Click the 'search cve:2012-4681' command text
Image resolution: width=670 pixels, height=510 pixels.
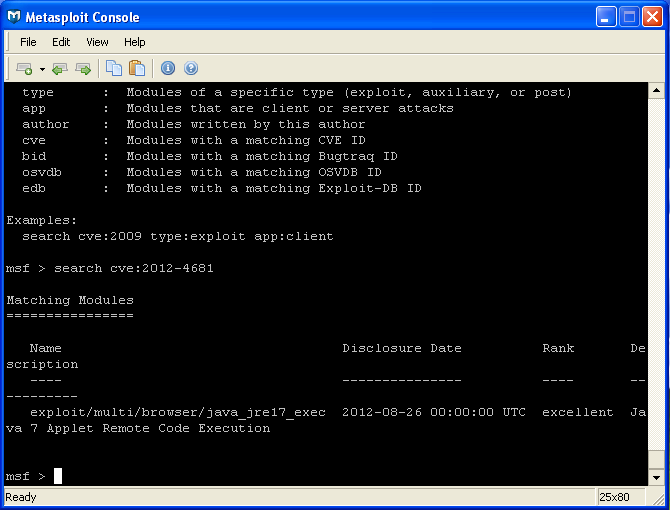(134, 268)
